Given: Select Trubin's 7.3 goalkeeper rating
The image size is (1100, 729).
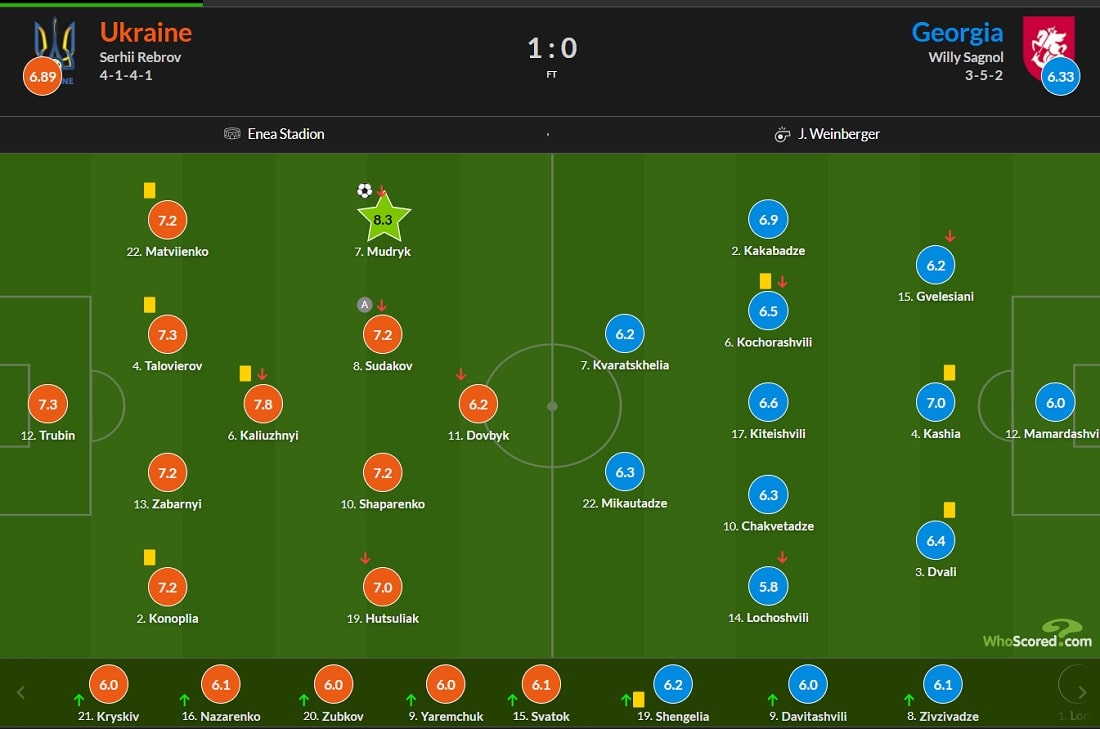Looking at the screenshot, I should 48,404.
